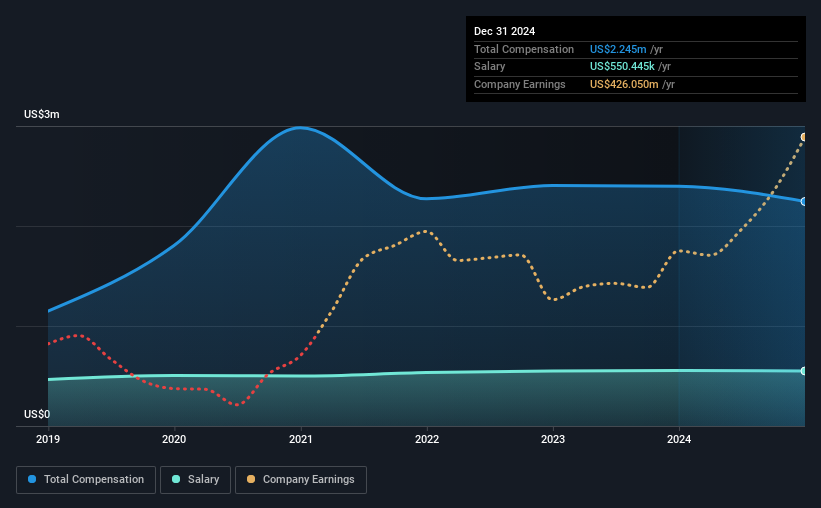821x508 pixels.
Task: Click the Company Earnings tooltip row label
Action: point(519,84)
